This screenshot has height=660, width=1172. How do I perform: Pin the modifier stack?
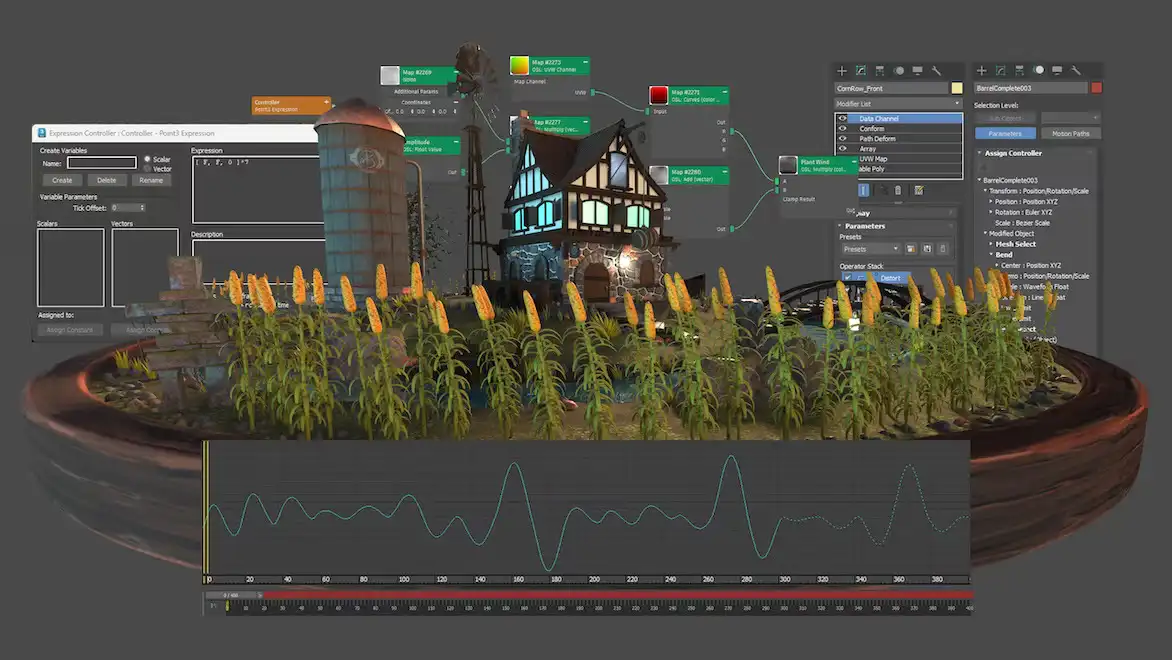point(863,190)
